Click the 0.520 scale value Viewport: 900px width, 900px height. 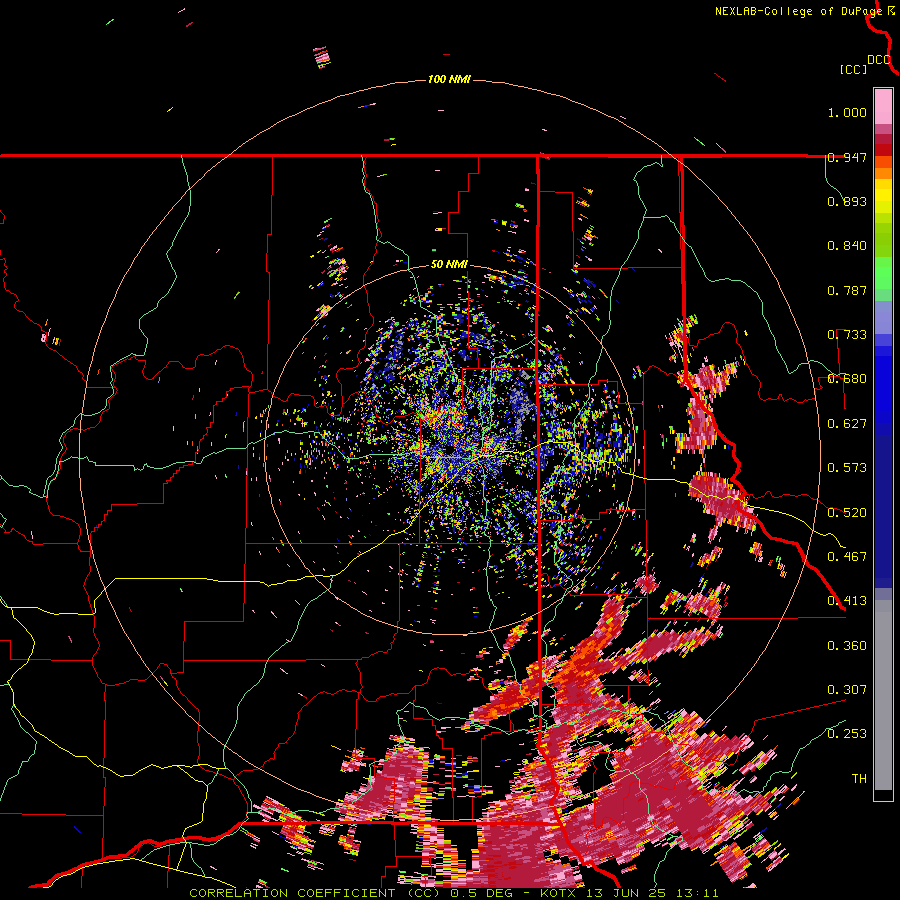point(847,513)
